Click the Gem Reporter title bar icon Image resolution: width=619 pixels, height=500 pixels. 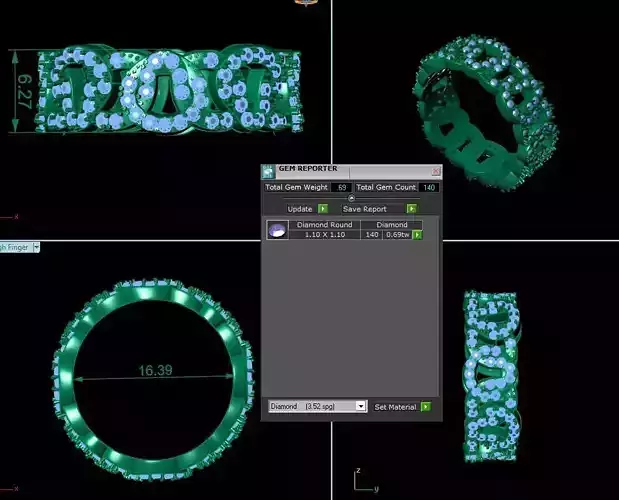(268, 172)
